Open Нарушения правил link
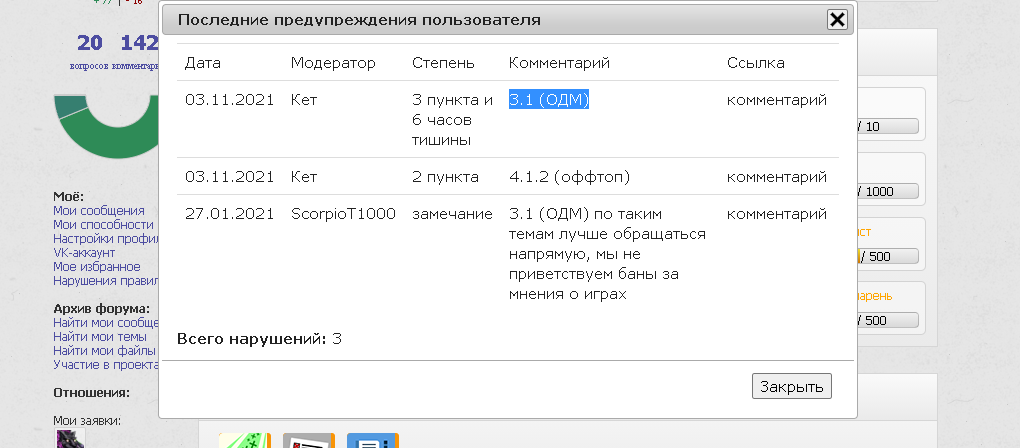 [106, 281]
